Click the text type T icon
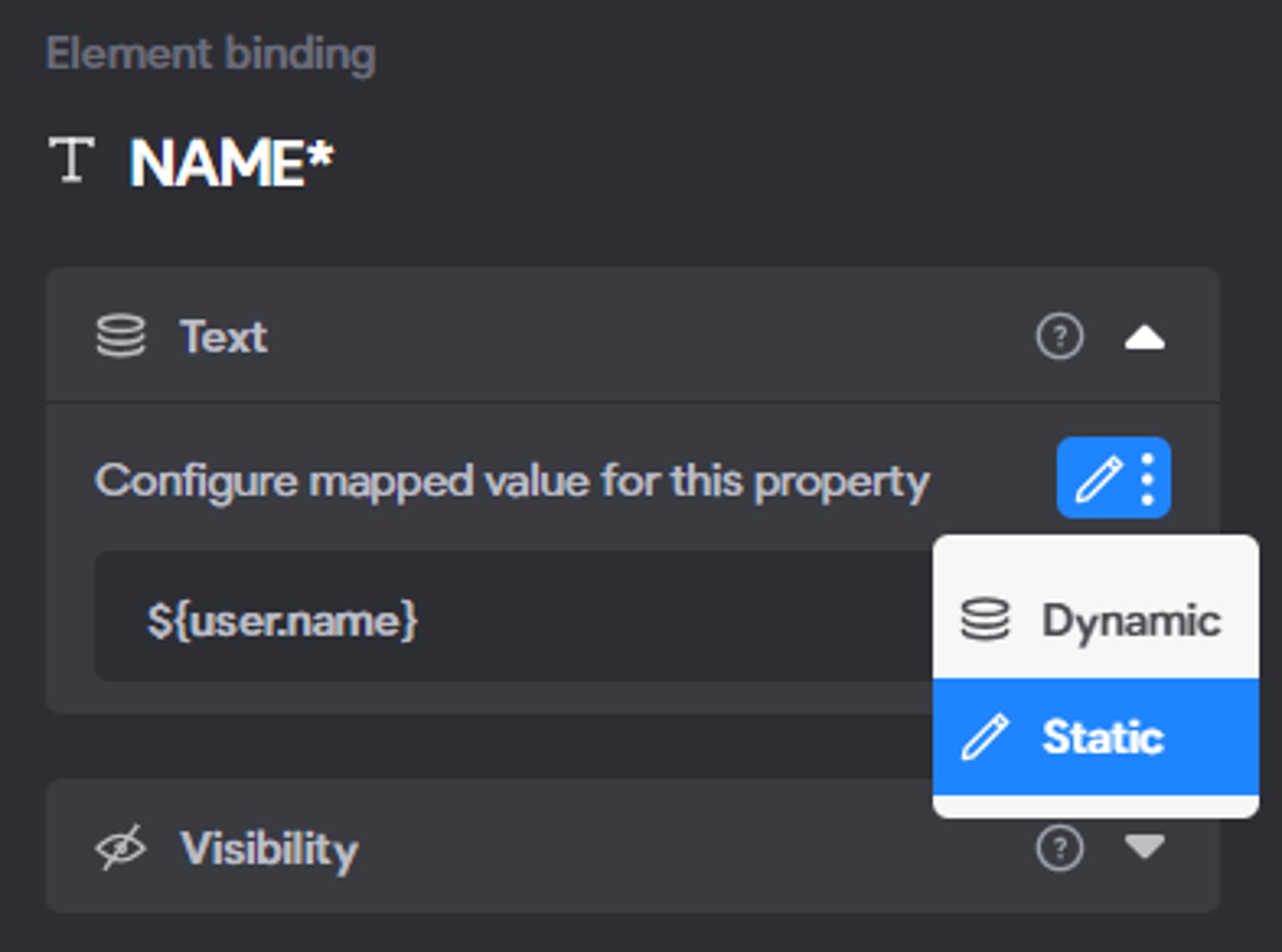This screenshot has width=1282, height=952. [x=71, y=160]
